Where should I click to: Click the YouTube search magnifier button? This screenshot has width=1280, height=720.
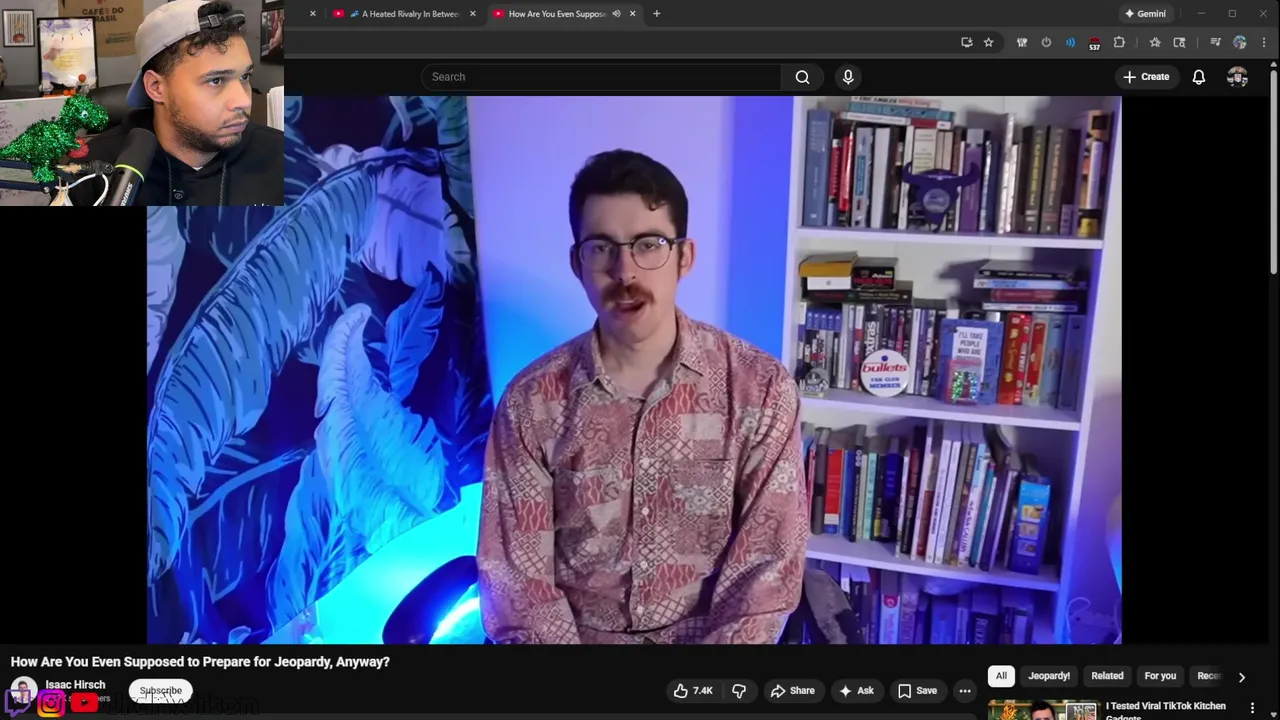click(x=802, y=77)
